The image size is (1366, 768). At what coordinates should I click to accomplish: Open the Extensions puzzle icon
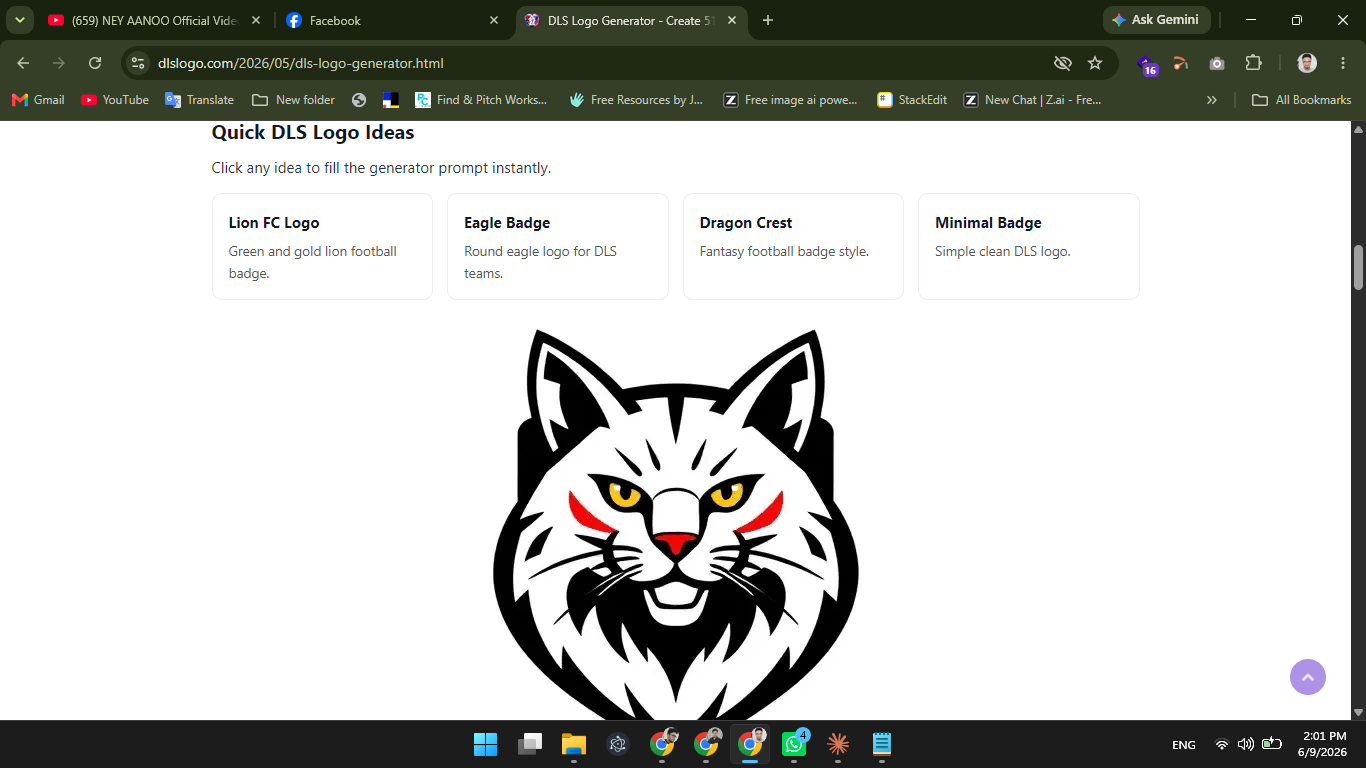click(1253, 63)
